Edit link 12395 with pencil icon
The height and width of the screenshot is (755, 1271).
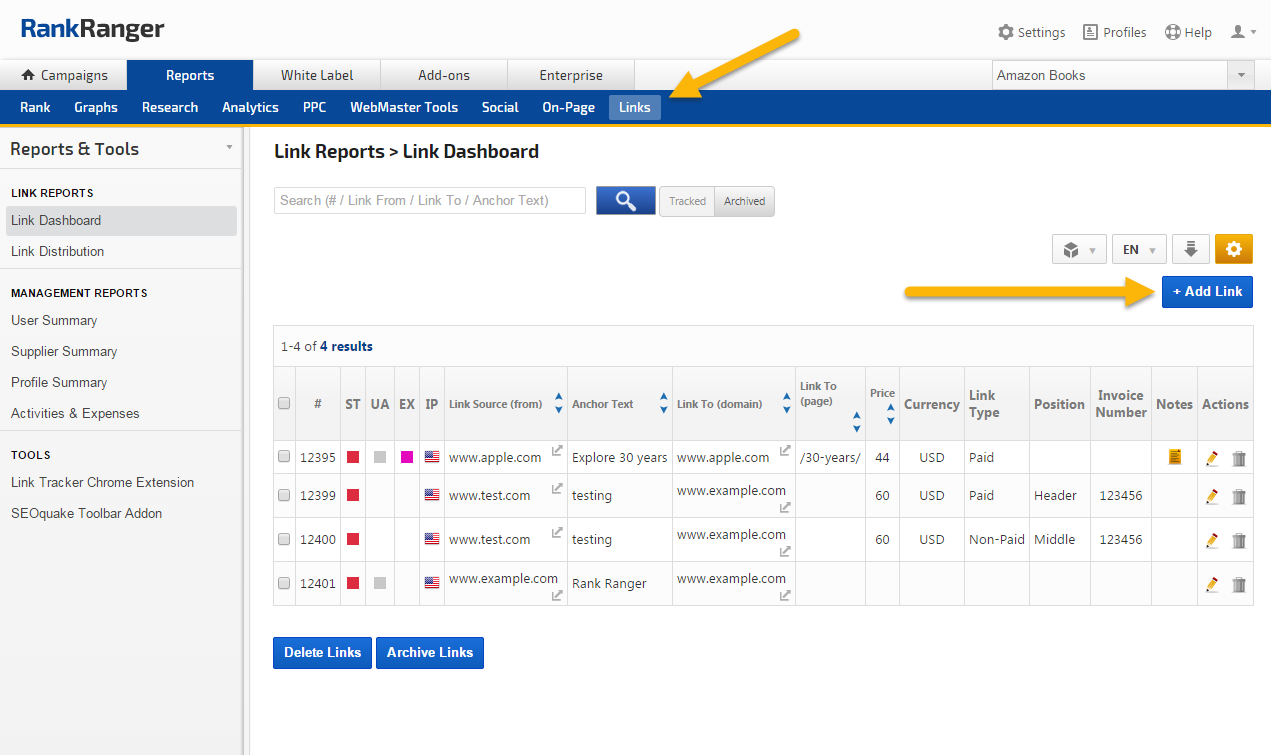coord(1212,458)
